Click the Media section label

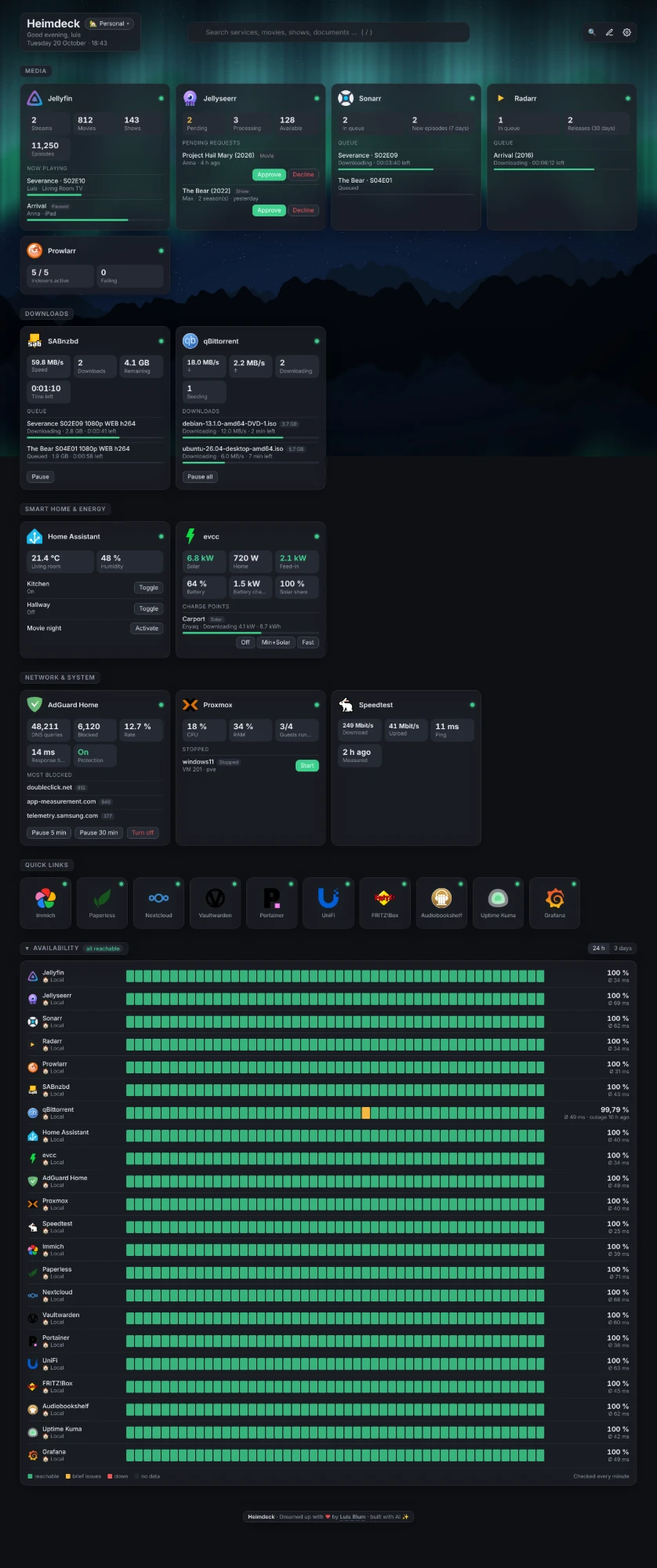tap(36, 71)
